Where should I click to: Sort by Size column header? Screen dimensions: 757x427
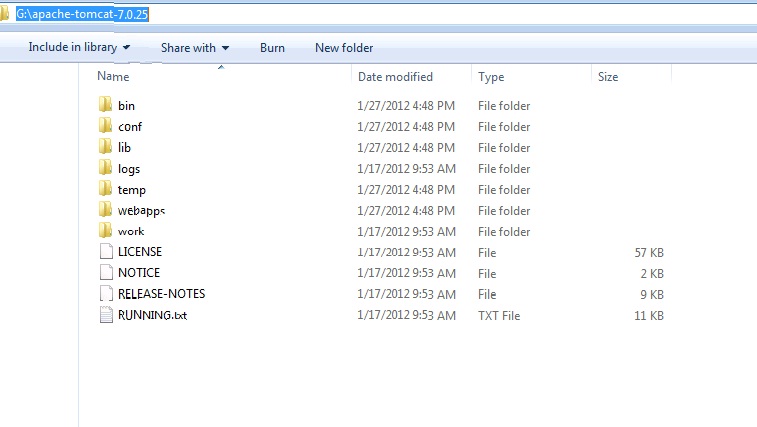pyautogui.click(x=608, y=77)
